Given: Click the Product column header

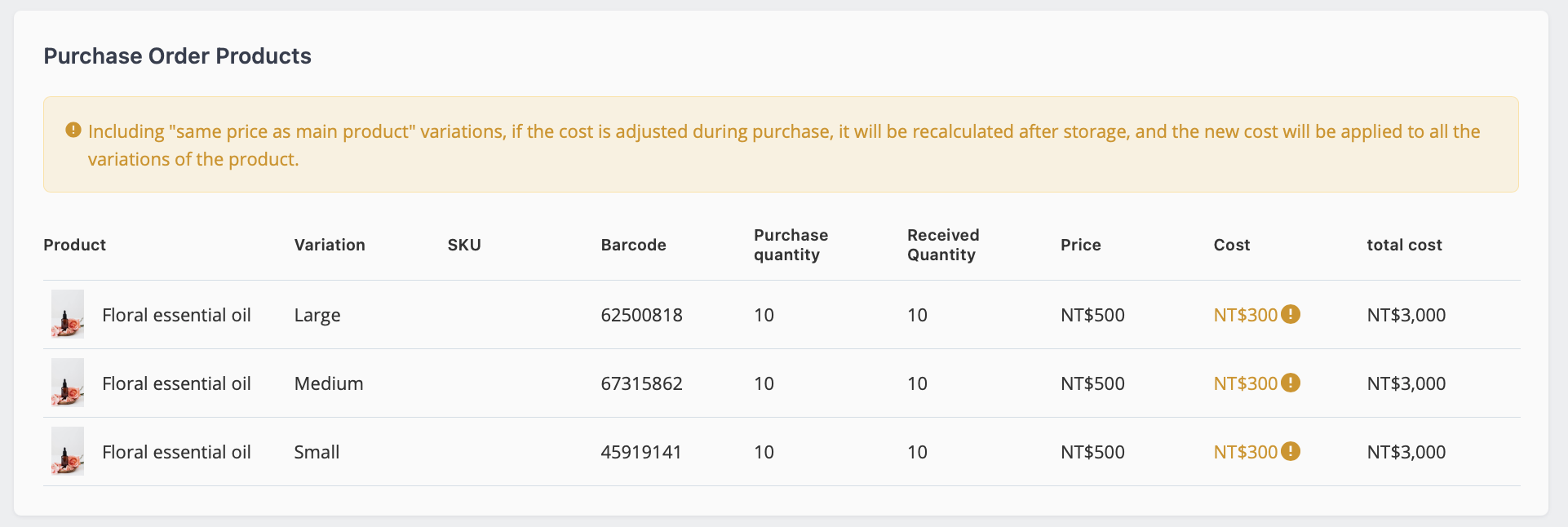Looking at the screenshot, I should pyautogui.click(x=75, y=245).
